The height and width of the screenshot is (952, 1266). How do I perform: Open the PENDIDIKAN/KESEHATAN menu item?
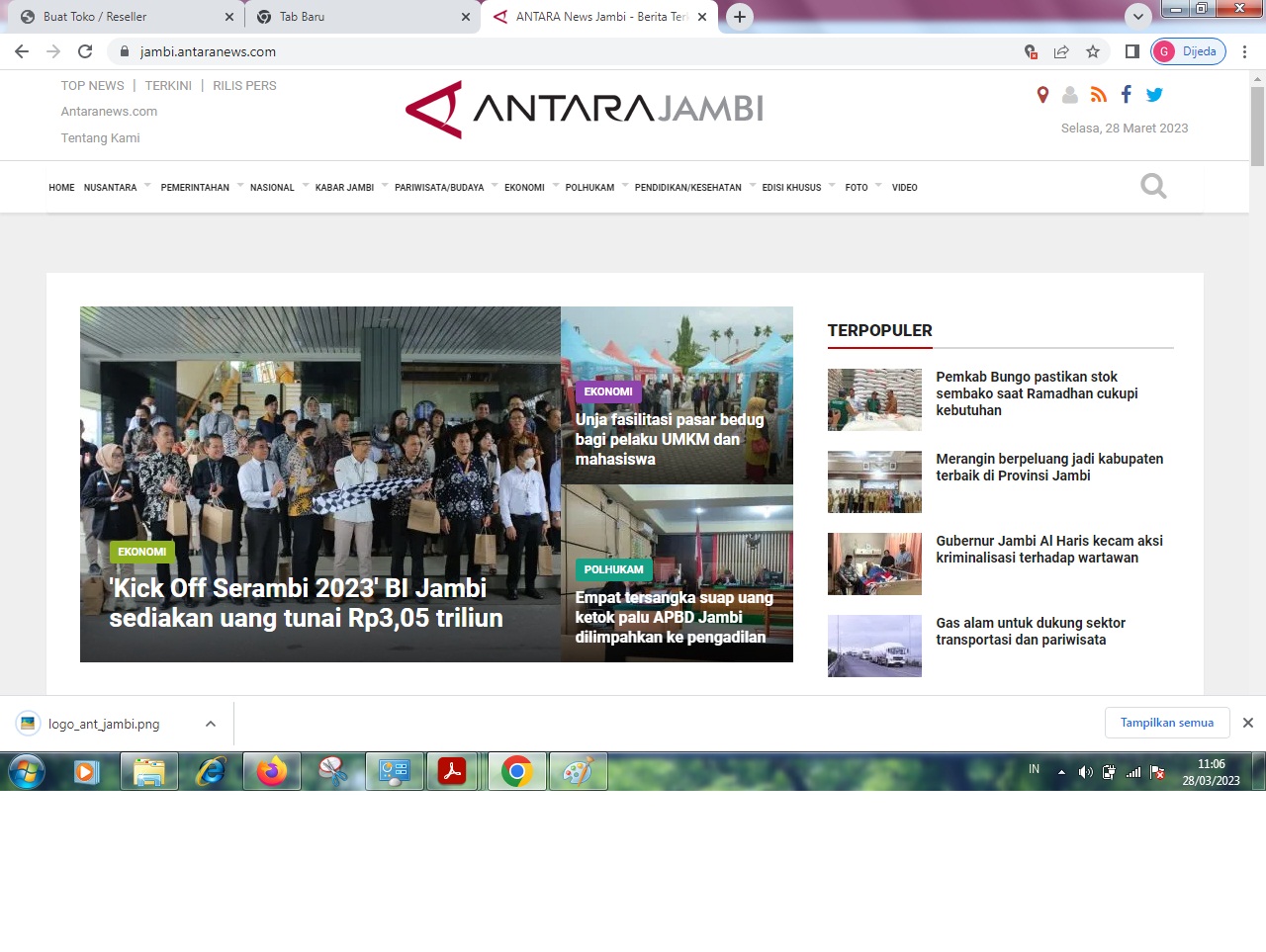687,187
